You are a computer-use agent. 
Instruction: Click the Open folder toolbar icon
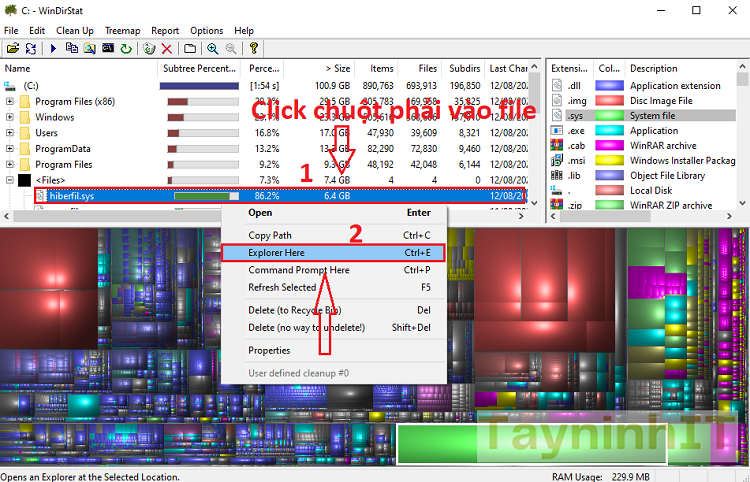tap(12, 48)
